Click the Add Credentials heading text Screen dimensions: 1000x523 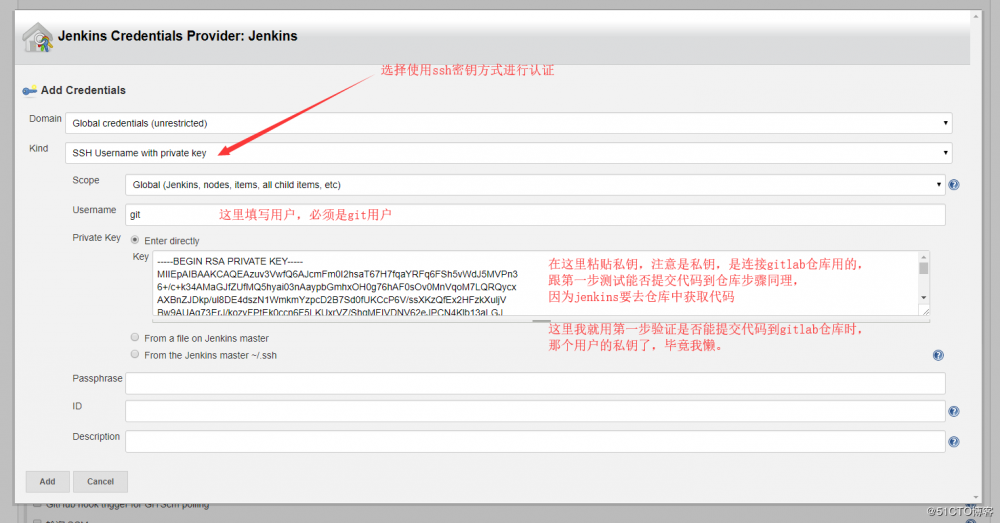point(83,91)
